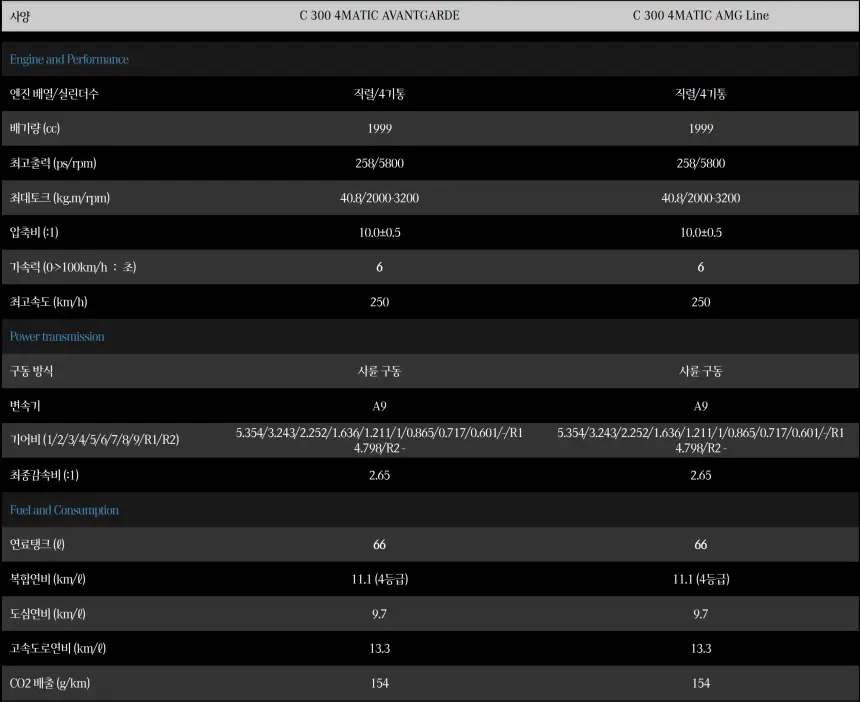Click the C 300 4MATIC AMG Line column header
Viewport: 860px width, 702px height.
700,16
